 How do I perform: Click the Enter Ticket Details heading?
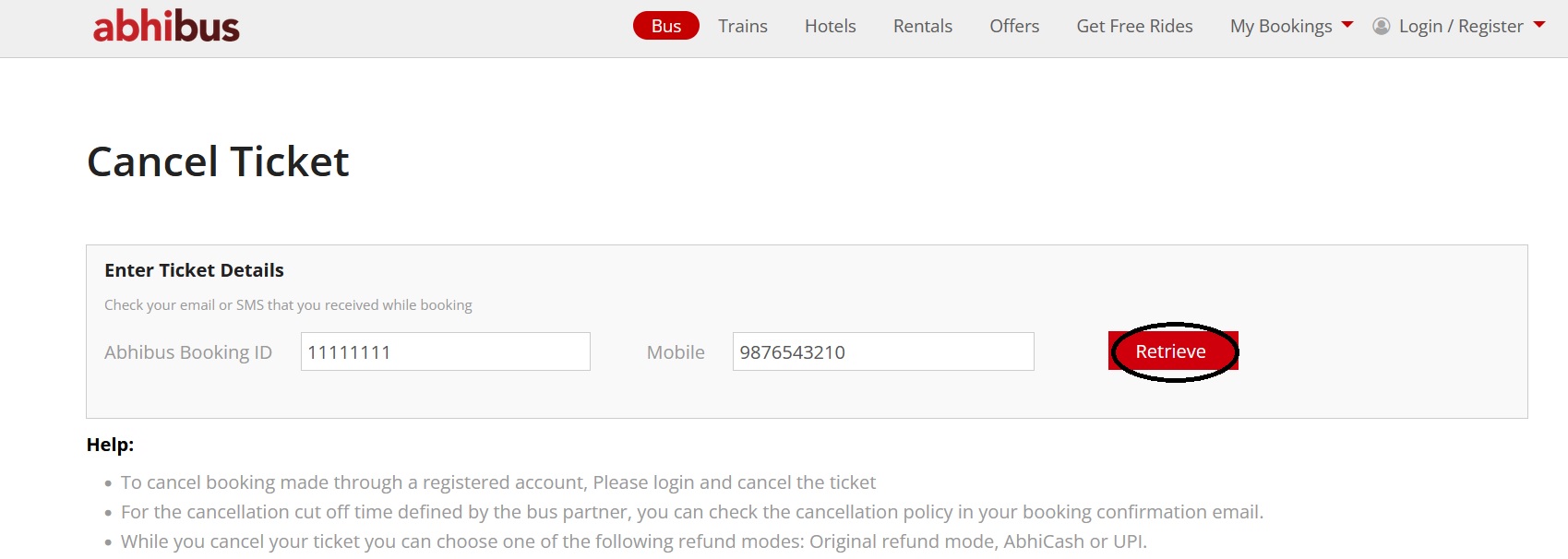(x=194, y=270)
